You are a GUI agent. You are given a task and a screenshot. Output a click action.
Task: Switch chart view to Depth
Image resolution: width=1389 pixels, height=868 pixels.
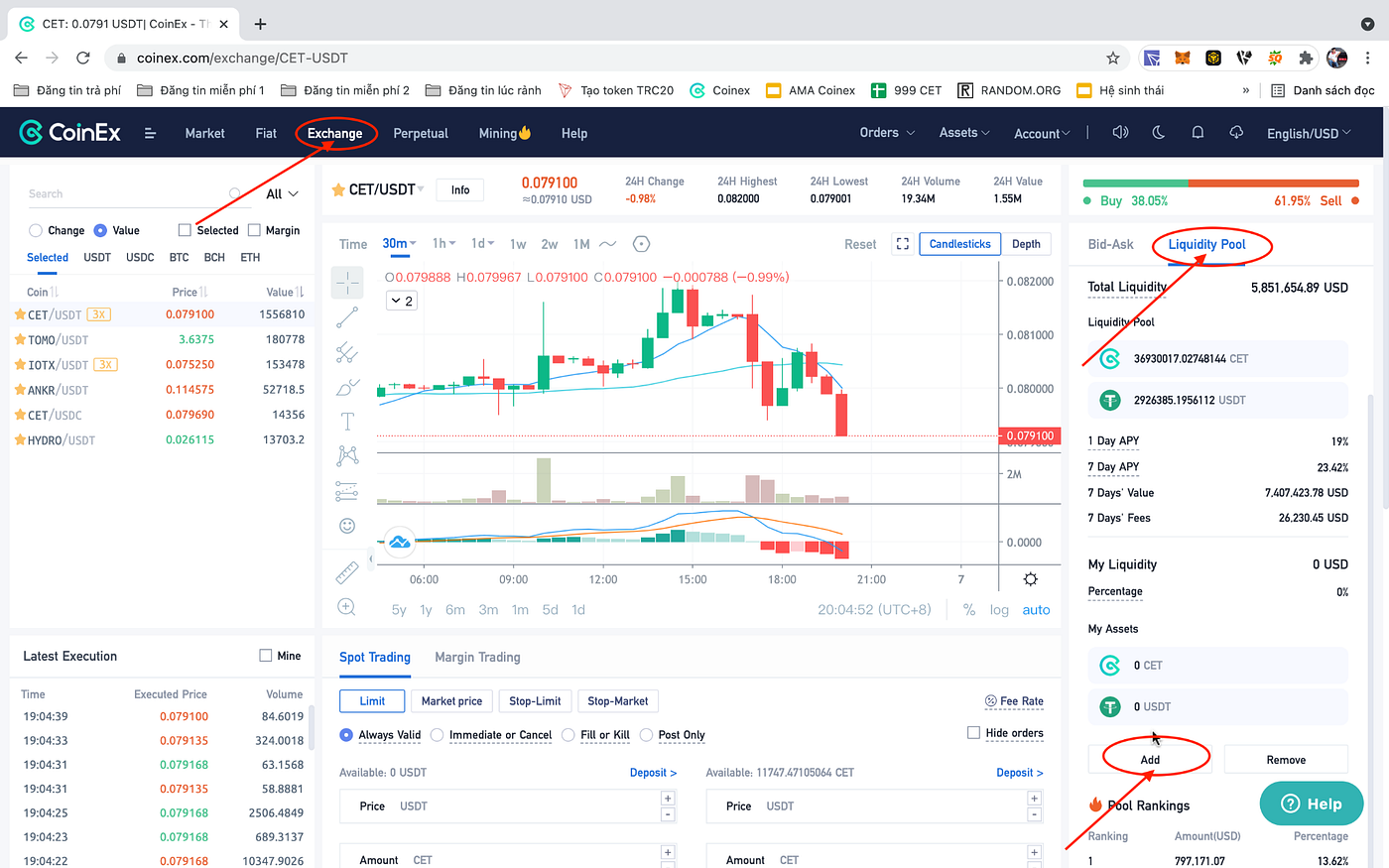(x=1026, y=244)
